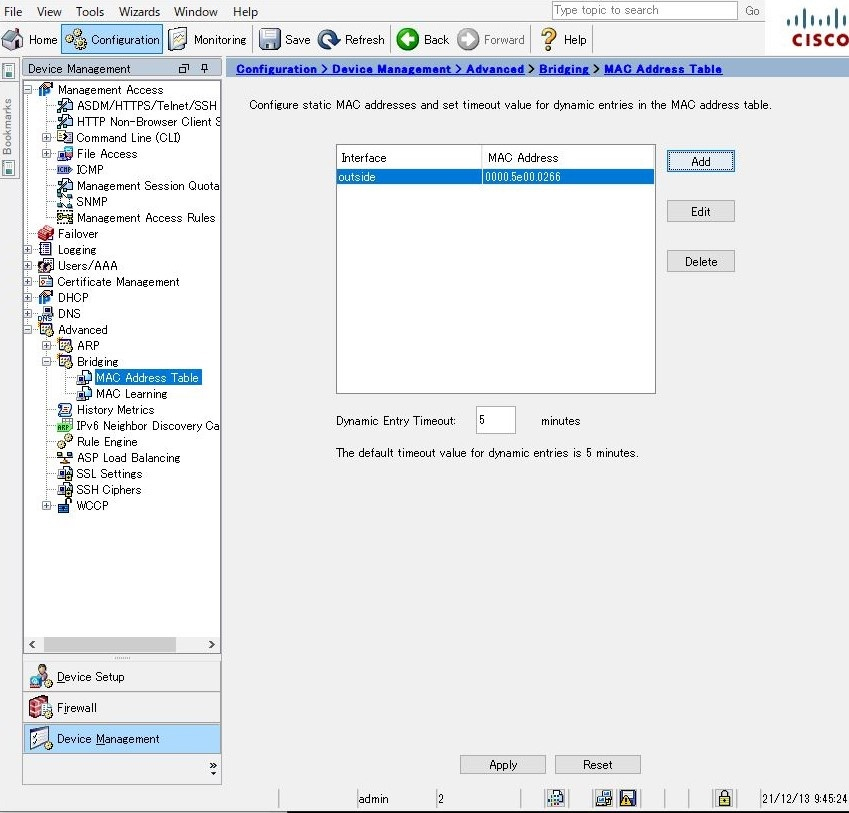Click the padlock icon in the status bar

pos(723,798)
